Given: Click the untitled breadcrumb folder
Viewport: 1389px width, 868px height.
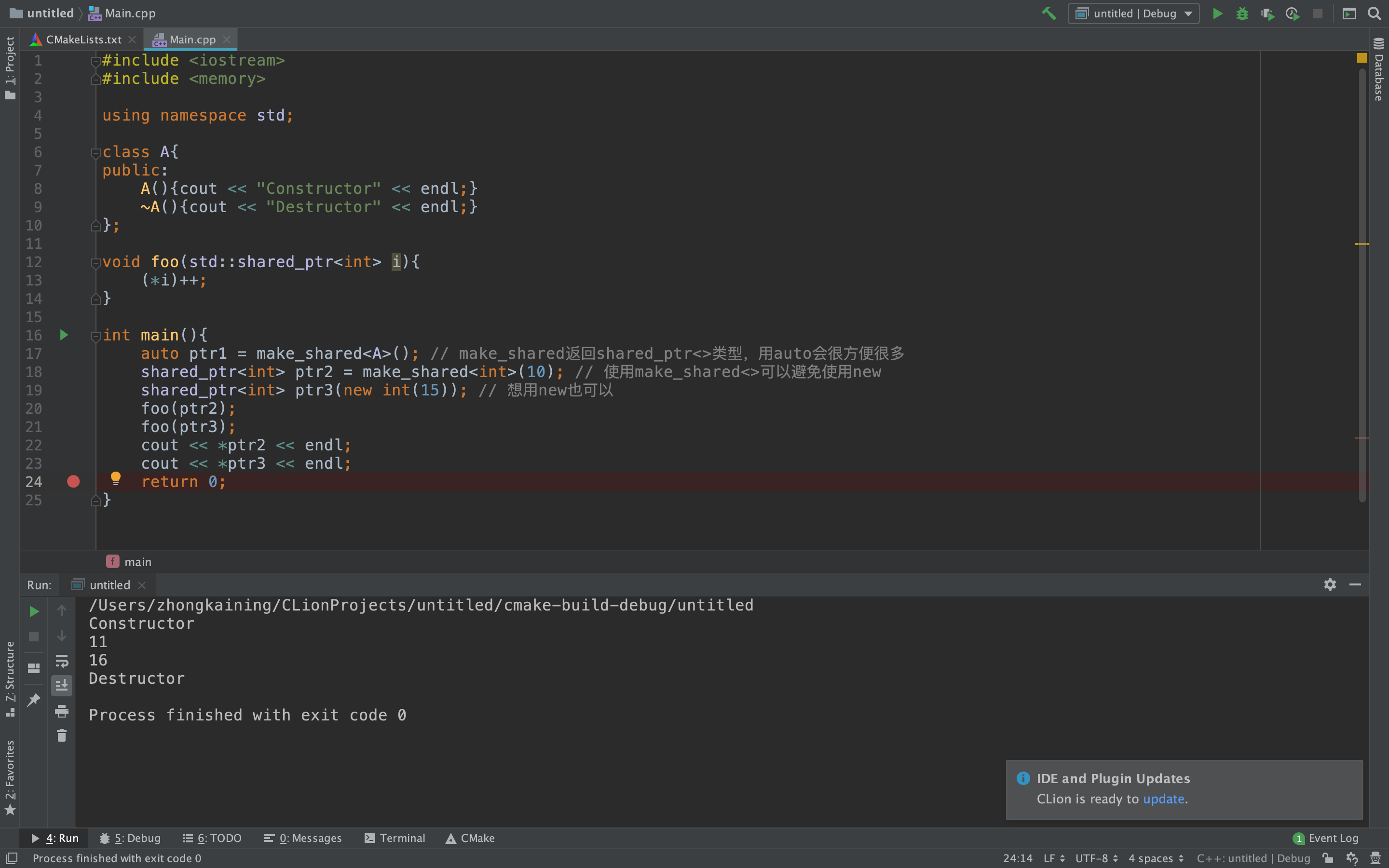Looking at the screenshot, I should coord(42,13).
